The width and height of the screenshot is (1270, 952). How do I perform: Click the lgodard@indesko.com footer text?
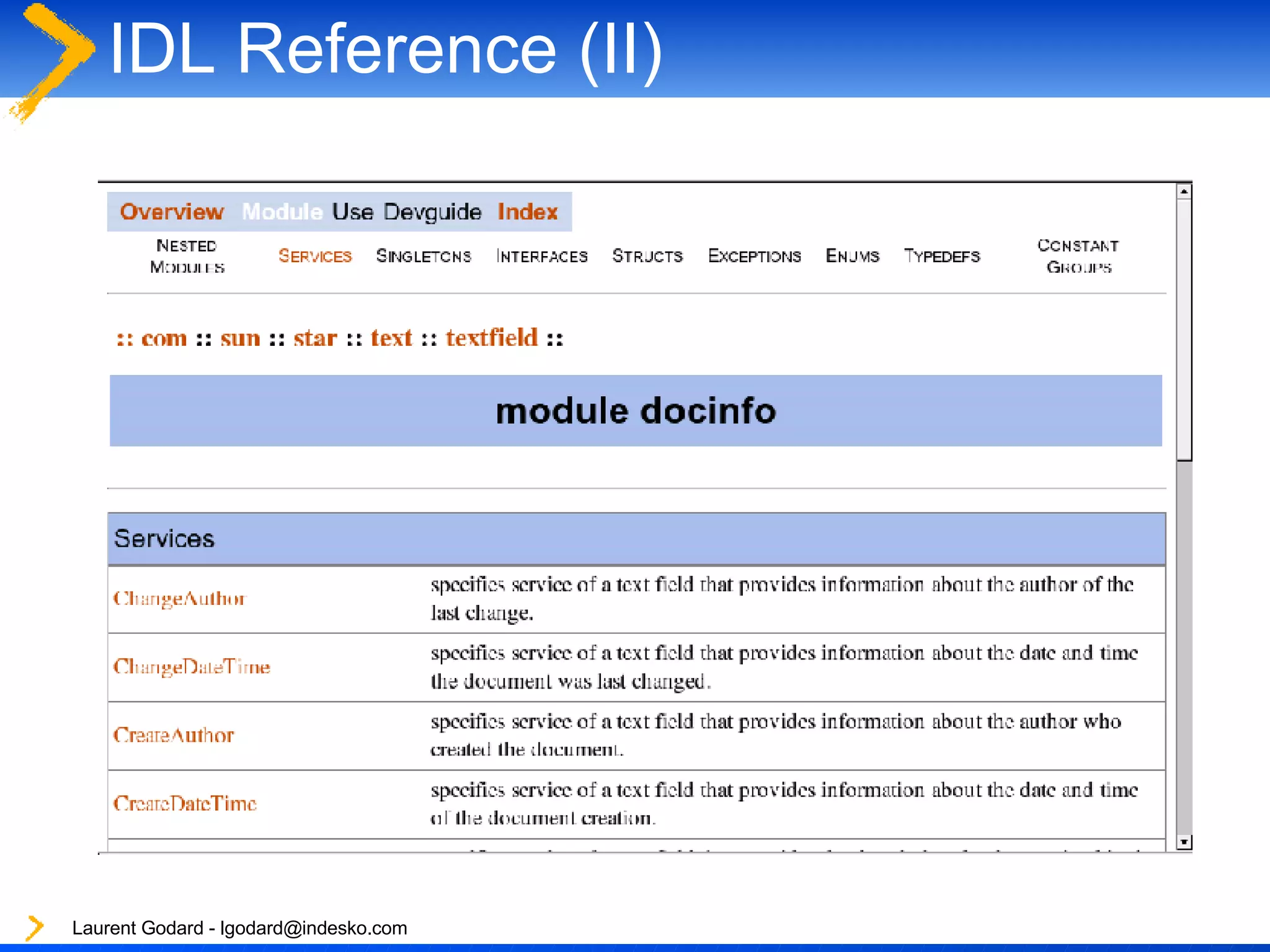(314, 928)
